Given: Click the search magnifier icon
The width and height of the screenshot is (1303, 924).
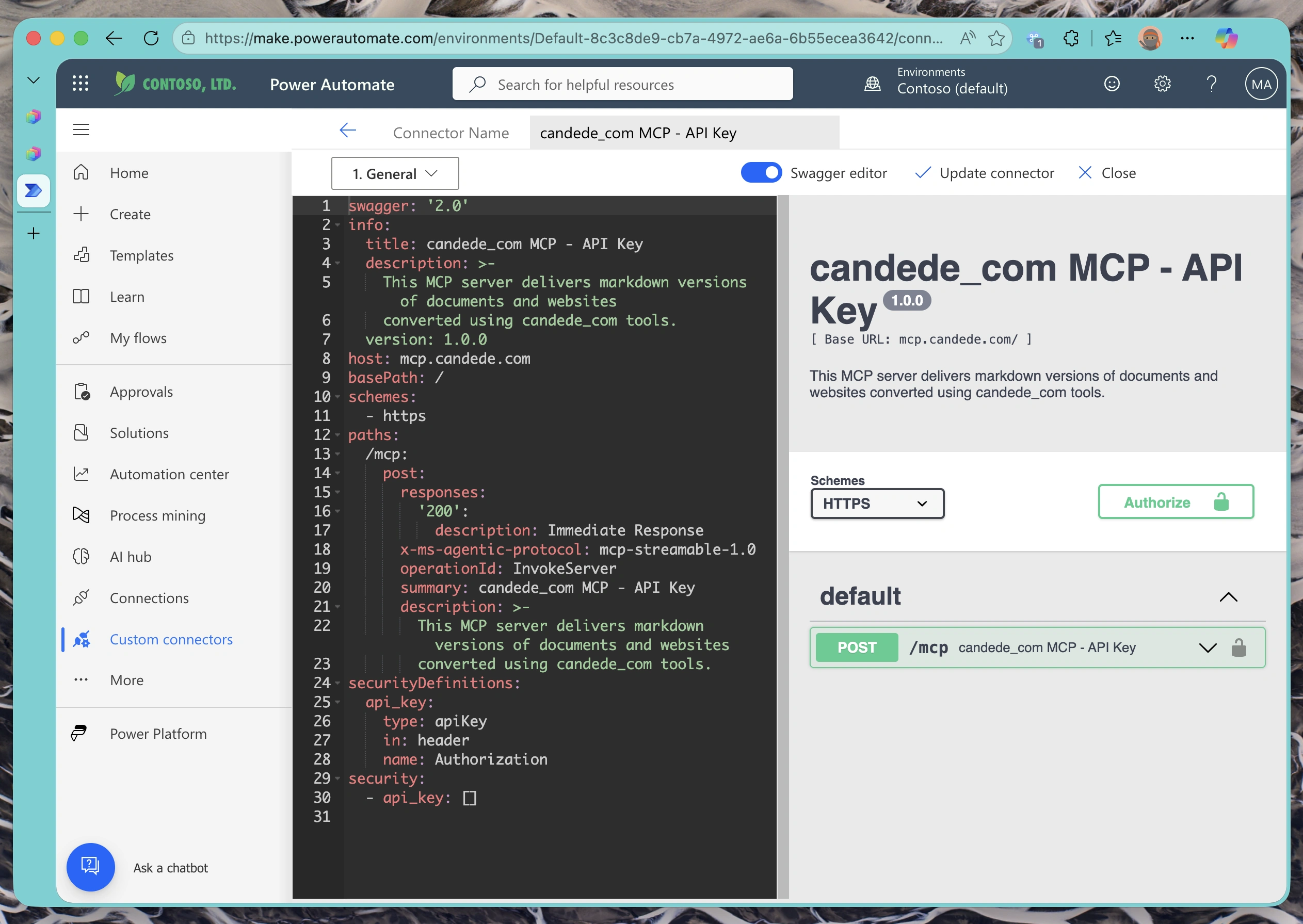Looking at the screenshot, I should coord(477,84).
